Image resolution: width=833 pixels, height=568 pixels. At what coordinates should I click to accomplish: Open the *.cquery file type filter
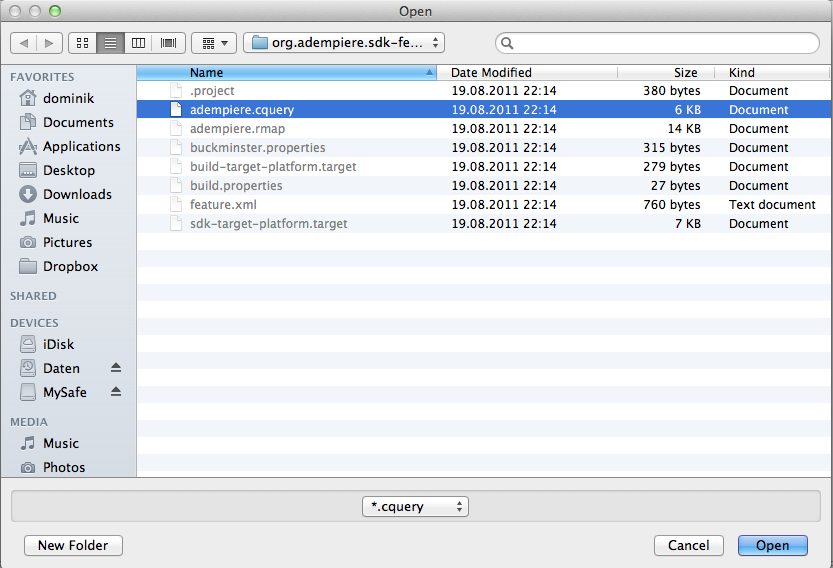point(415,506)
